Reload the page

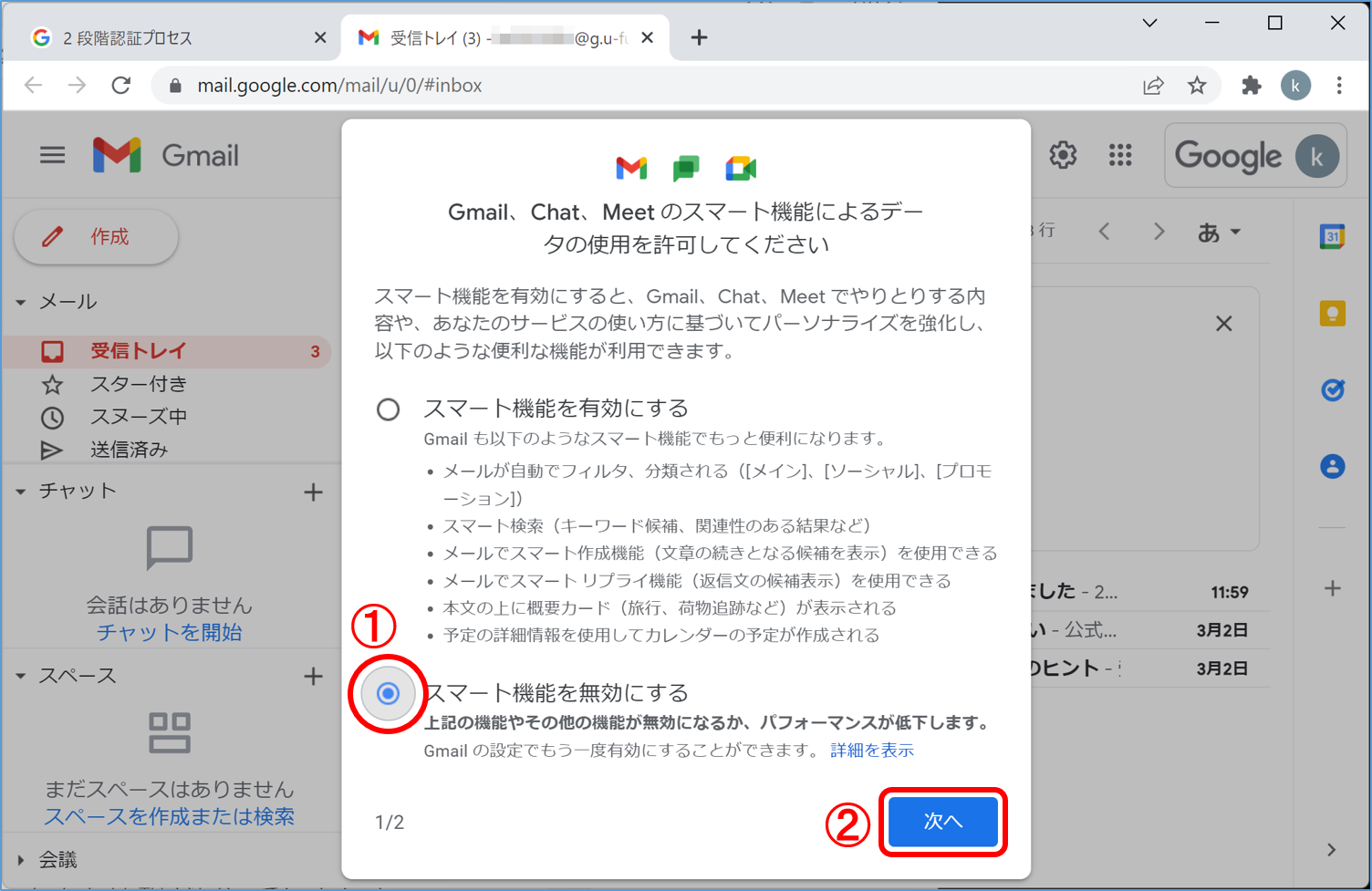point(120,86)
